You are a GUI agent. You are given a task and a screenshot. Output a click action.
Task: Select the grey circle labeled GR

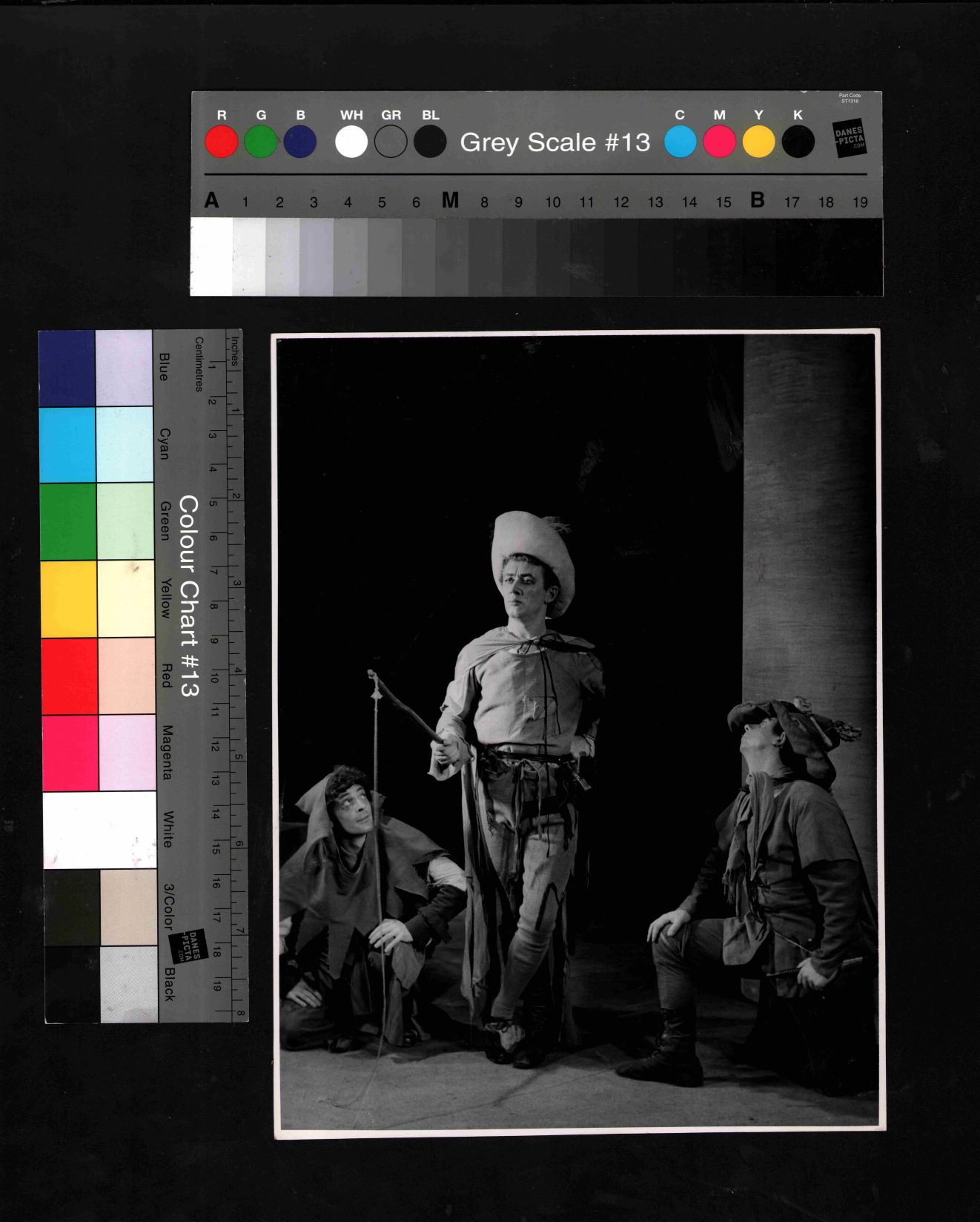click(x=391, y=142)
